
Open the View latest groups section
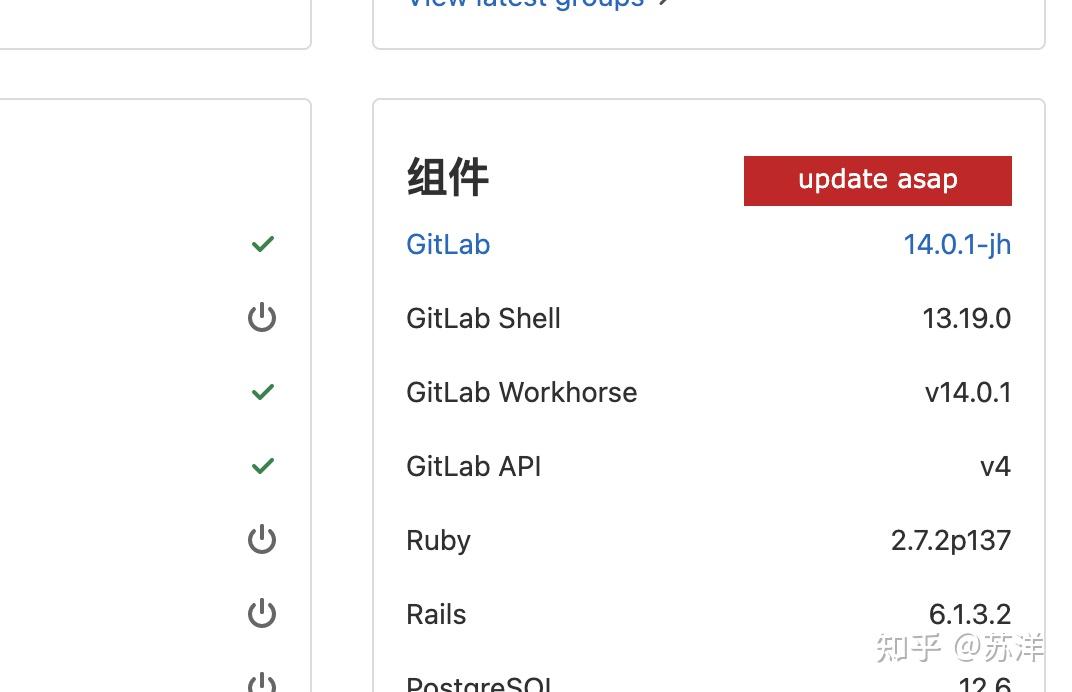(525, 4)
